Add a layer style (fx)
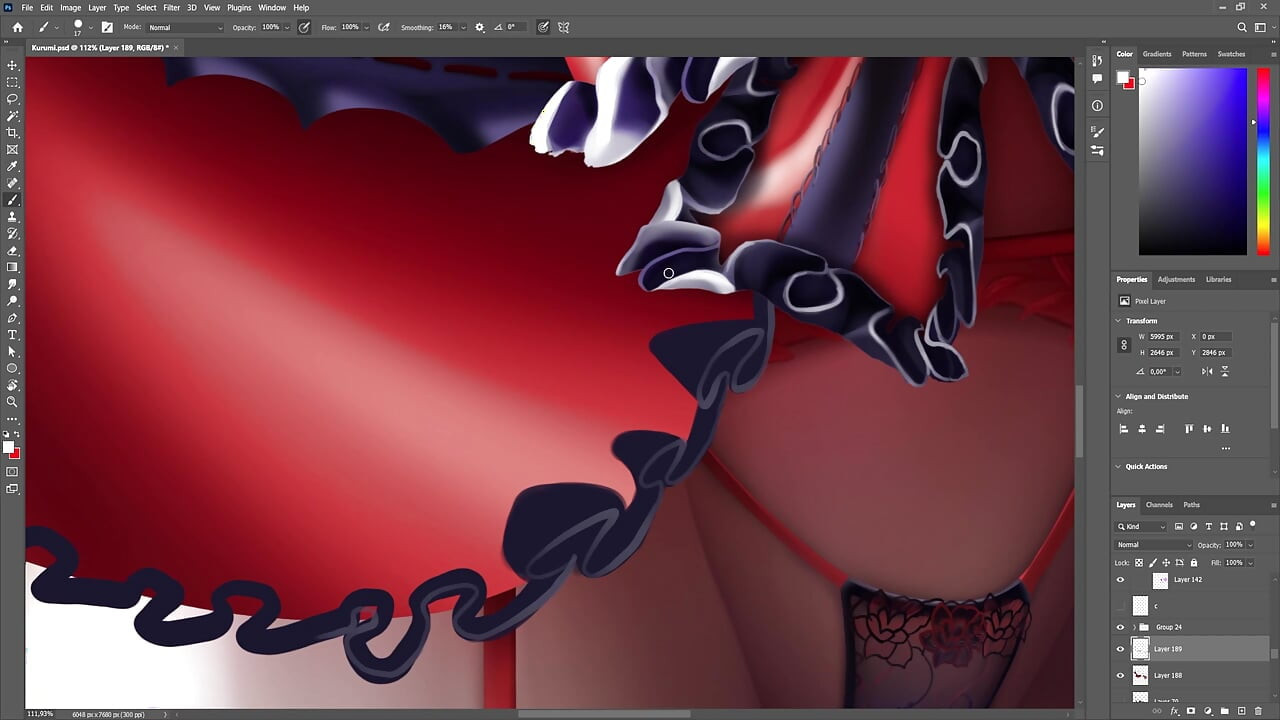The width and height of the screenshot is (1280, 720). click(x=1174, y=711)
